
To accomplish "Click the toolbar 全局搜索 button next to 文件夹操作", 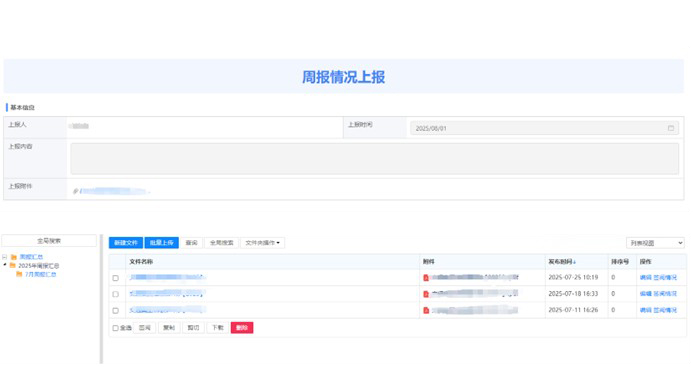I will click(221, 243).
